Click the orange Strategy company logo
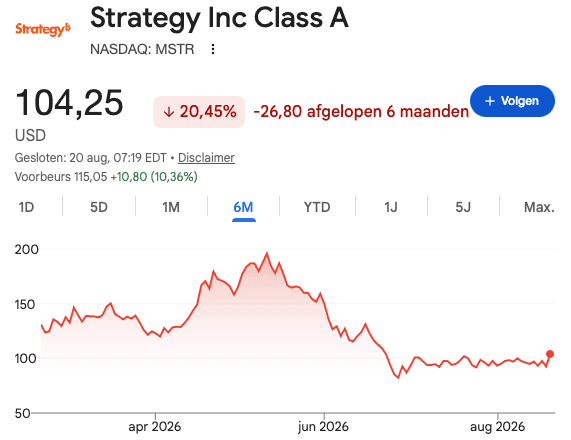Image resolution: width=571 pixels, height=440 pixels. 43,30
